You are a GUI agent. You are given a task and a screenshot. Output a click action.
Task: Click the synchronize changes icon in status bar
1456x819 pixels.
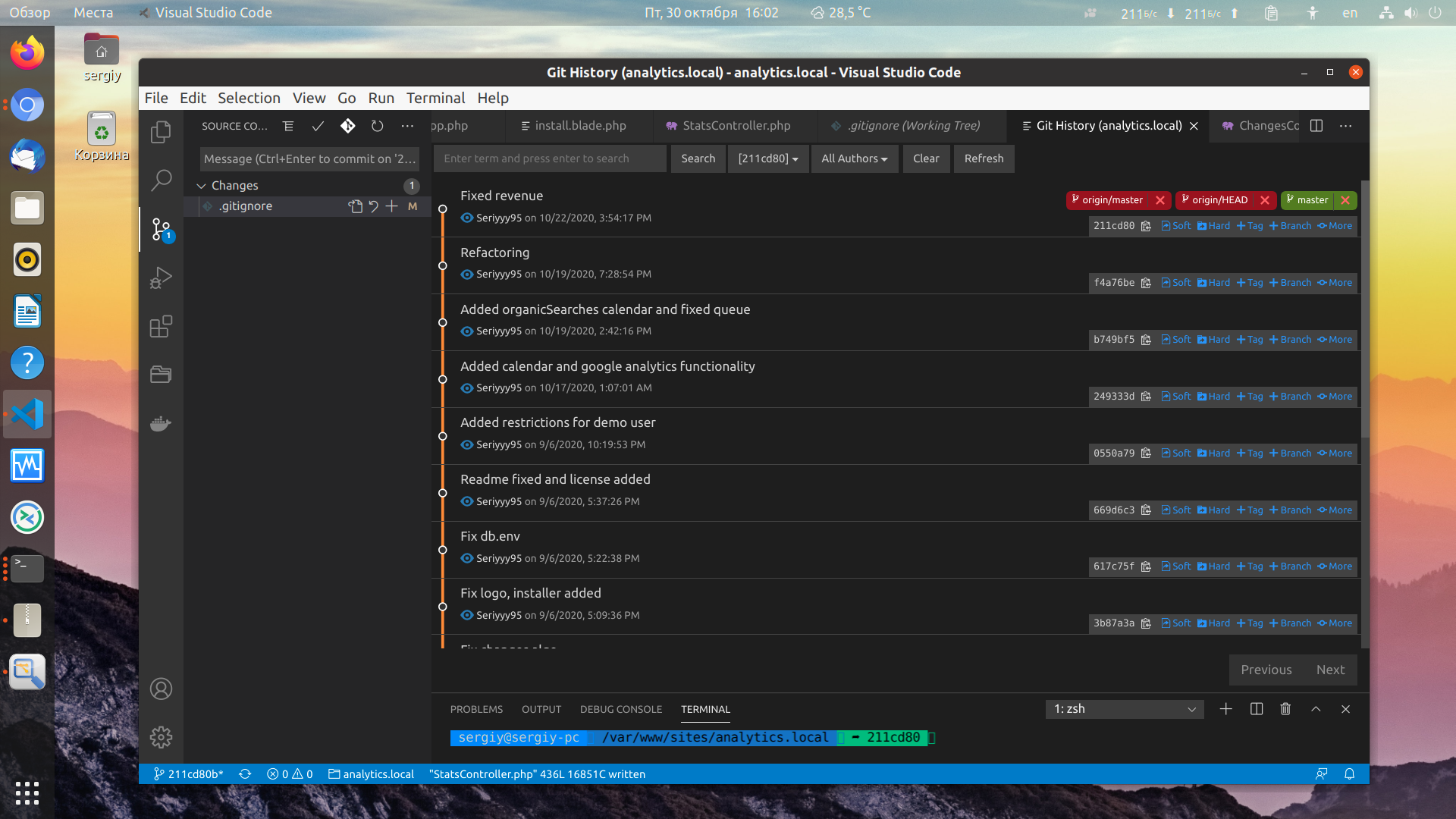point(245,774)
